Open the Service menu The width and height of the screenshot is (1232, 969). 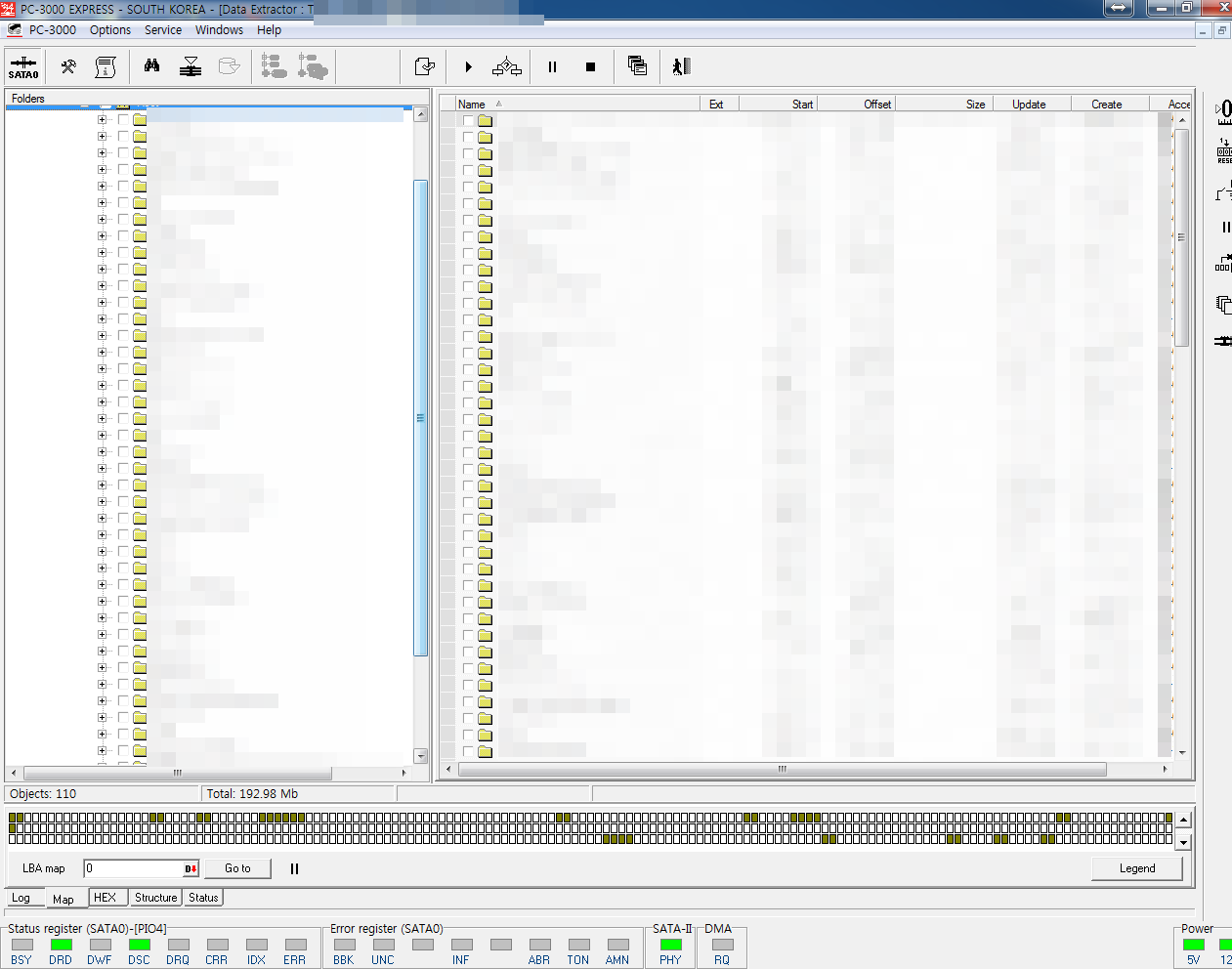163,29
